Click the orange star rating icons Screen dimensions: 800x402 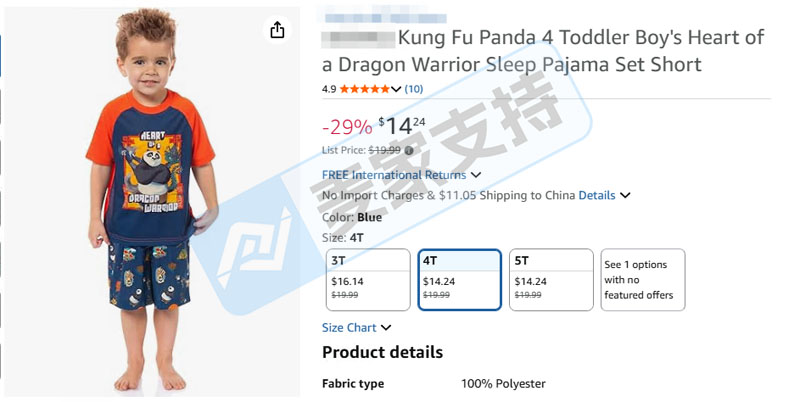[364, 89]
